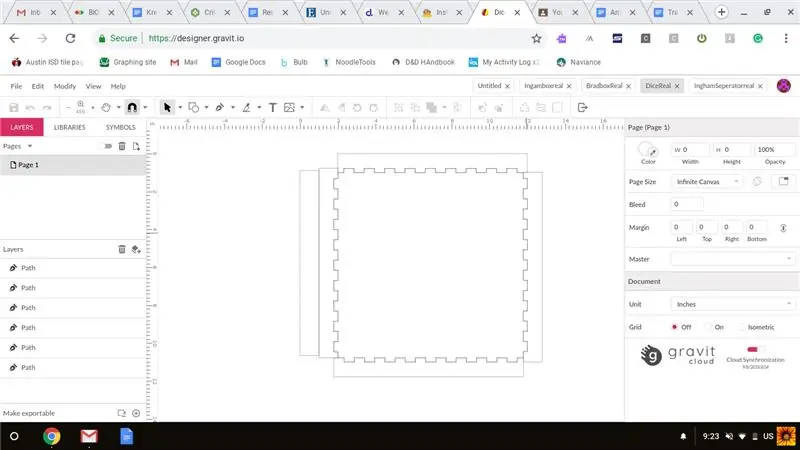Open the Shape tool variants dropdown arrow
The image size is (800, 450).
[207, 108]
